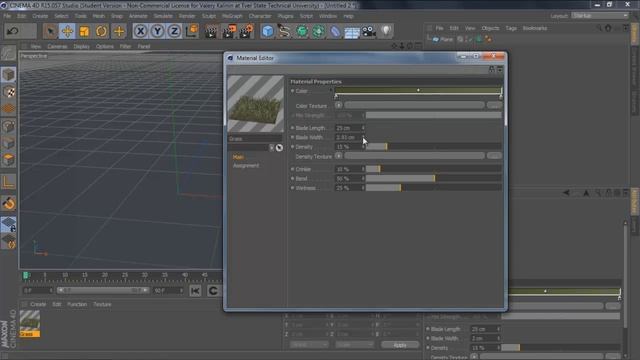
Task: Adjust the Bend slider
Action: (433, 178)
